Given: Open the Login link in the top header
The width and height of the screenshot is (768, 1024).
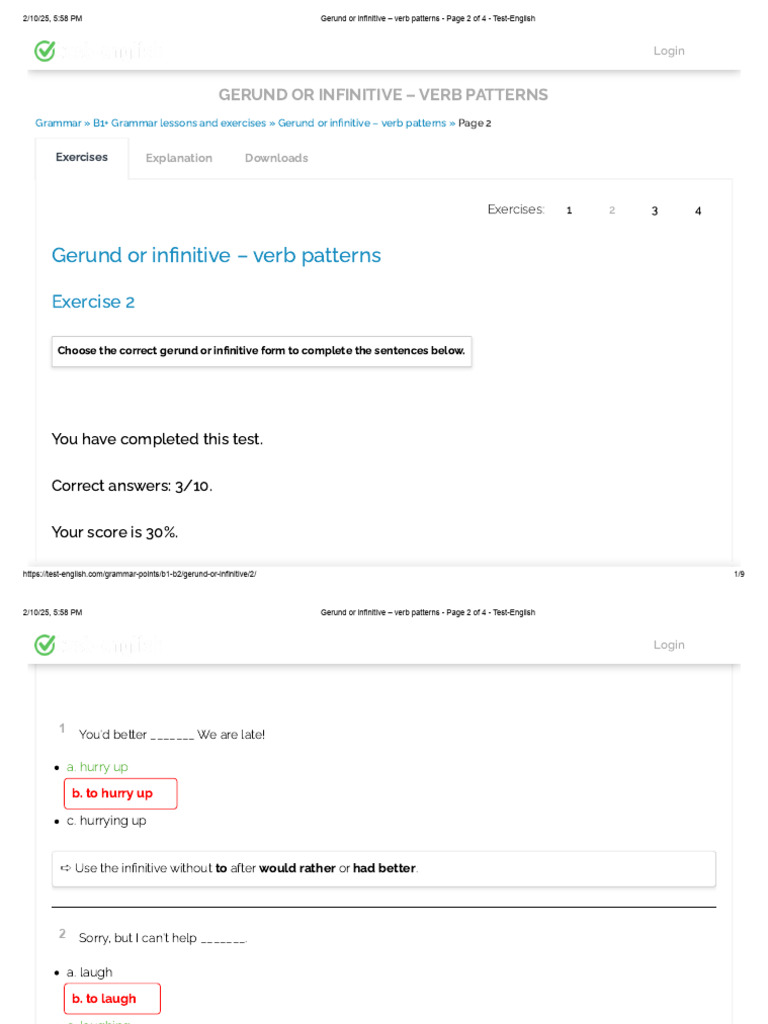Looking at the screenshot, I should (x=669, y=51).
